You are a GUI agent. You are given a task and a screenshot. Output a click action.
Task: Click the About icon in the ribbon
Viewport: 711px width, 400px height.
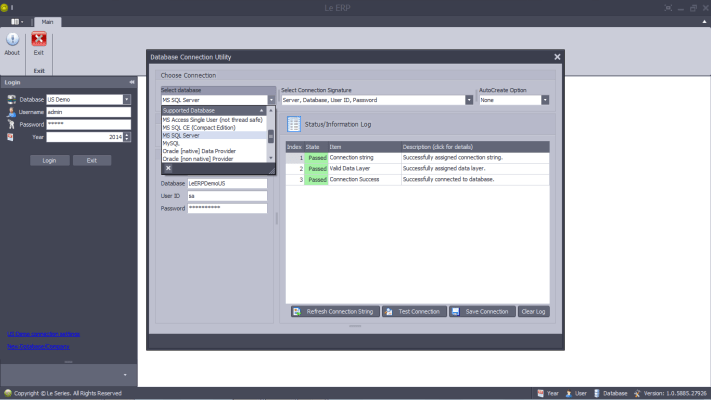pyautogui.click(x=12, y=40)
